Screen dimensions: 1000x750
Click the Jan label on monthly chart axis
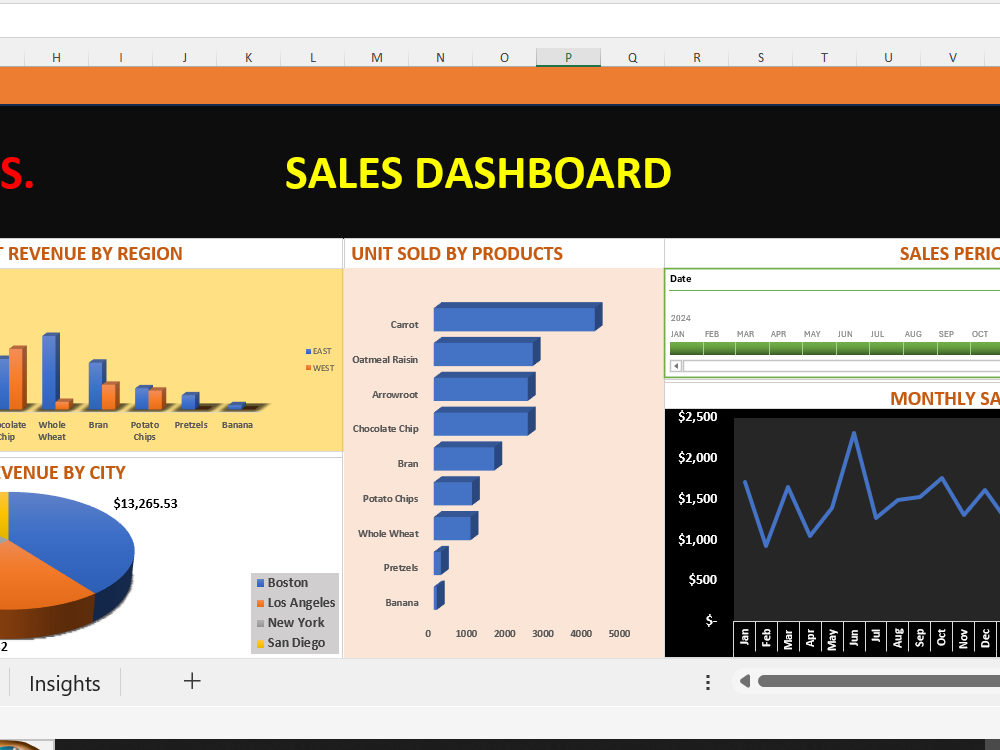pyautogui.click(x=744, y=636)
